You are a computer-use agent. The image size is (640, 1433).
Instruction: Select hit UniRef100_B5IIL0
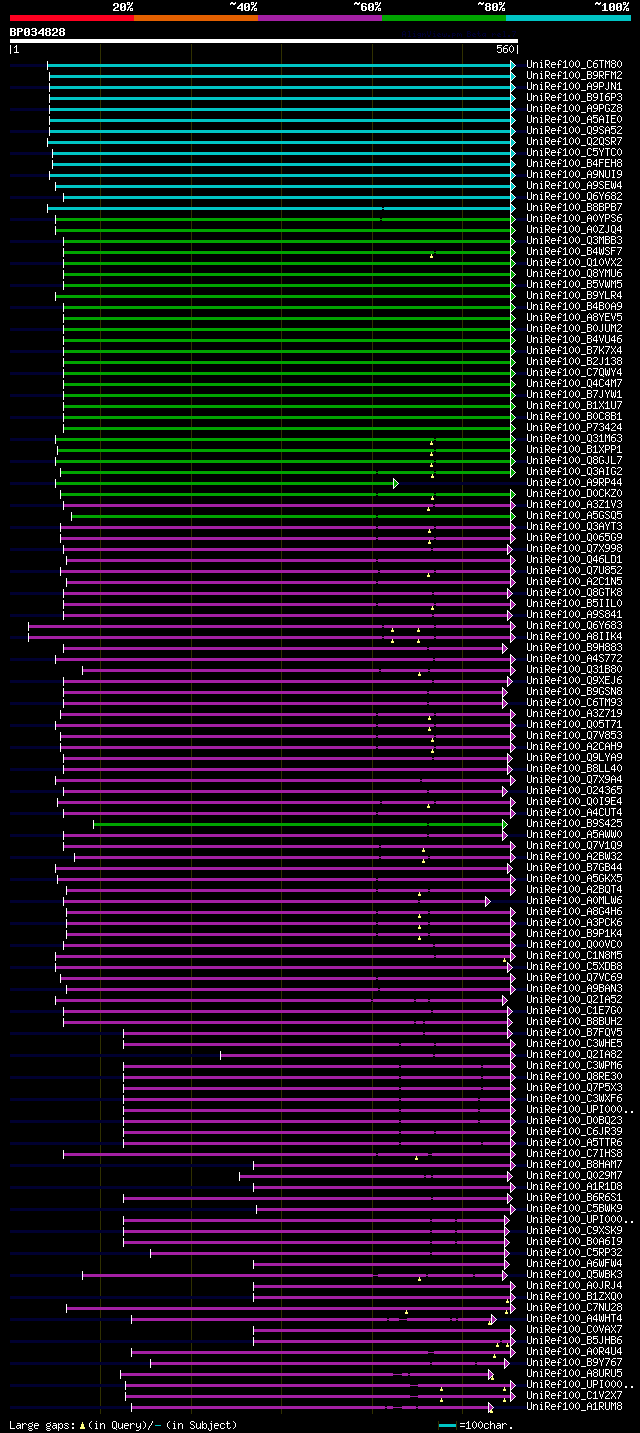pos(574,603)
